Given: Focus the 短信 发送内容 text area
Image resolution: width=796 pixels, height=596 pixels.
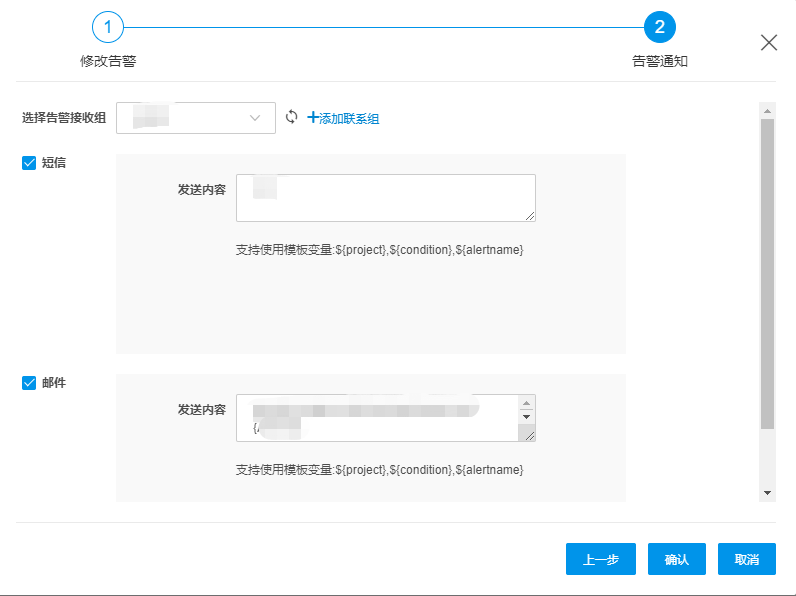Looking at the screenshot, I should point(386,198).
